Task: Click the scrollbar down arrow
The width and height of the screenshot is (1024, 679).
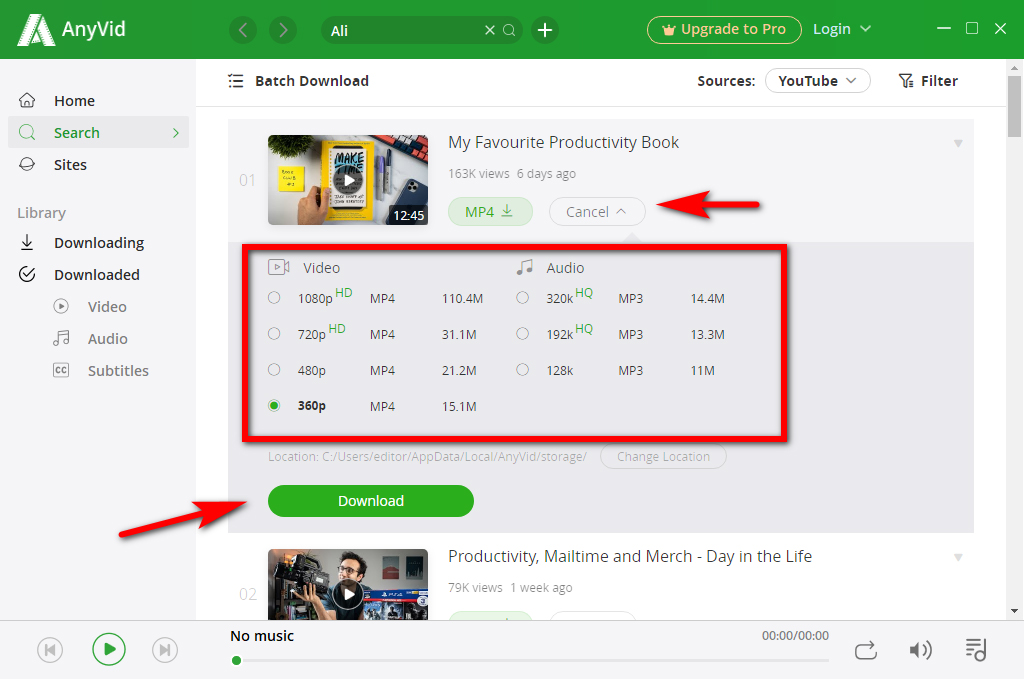Action: pos(1014,611)
